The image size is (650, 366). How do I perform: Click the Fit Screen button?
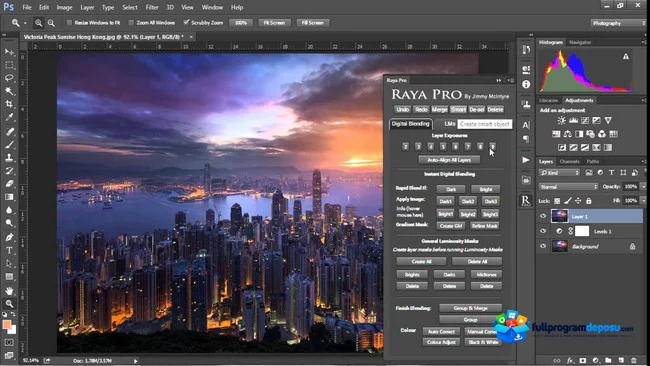coord(274,23)
